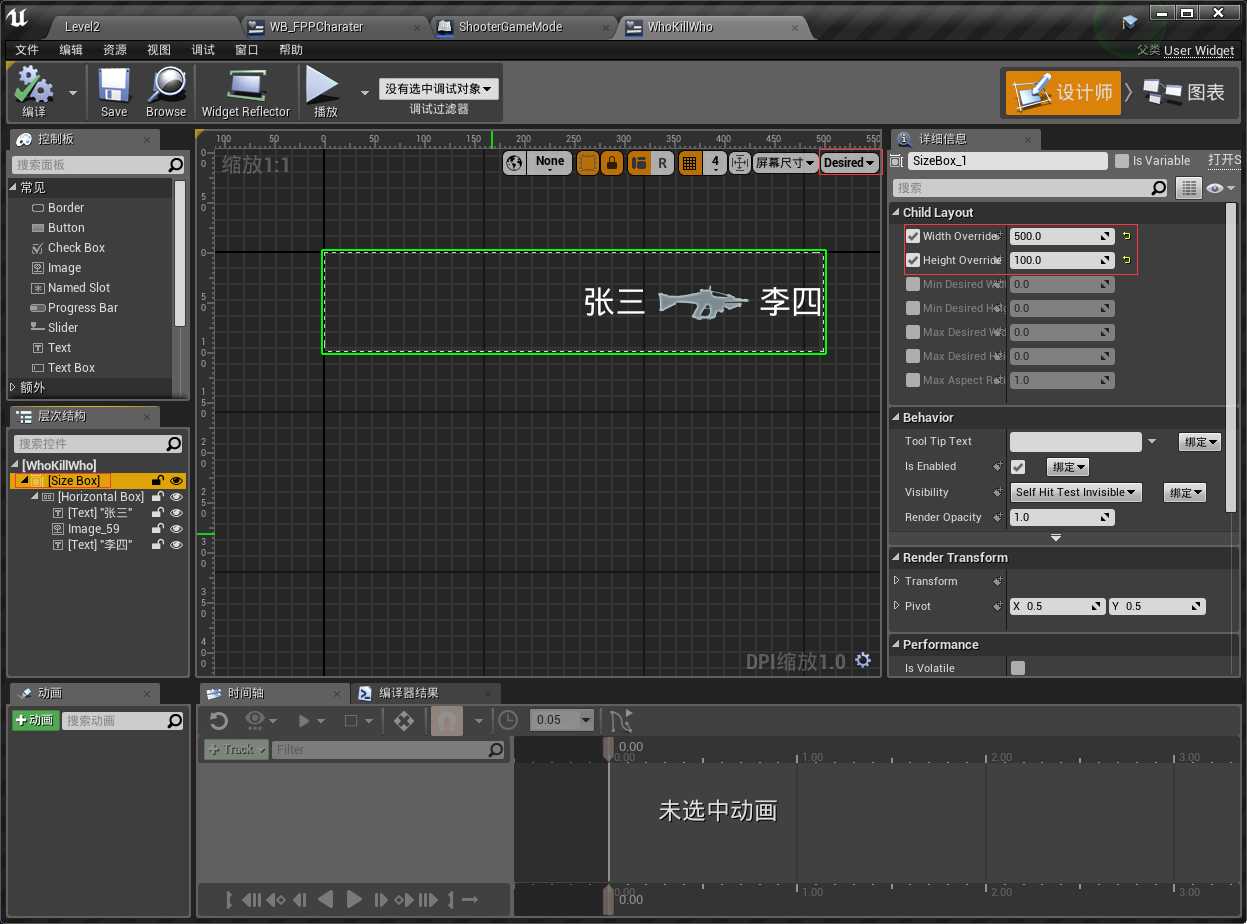Open the None culture dropdown in viewport
This screenshot has width=1247, height=924.
(550, 163)
